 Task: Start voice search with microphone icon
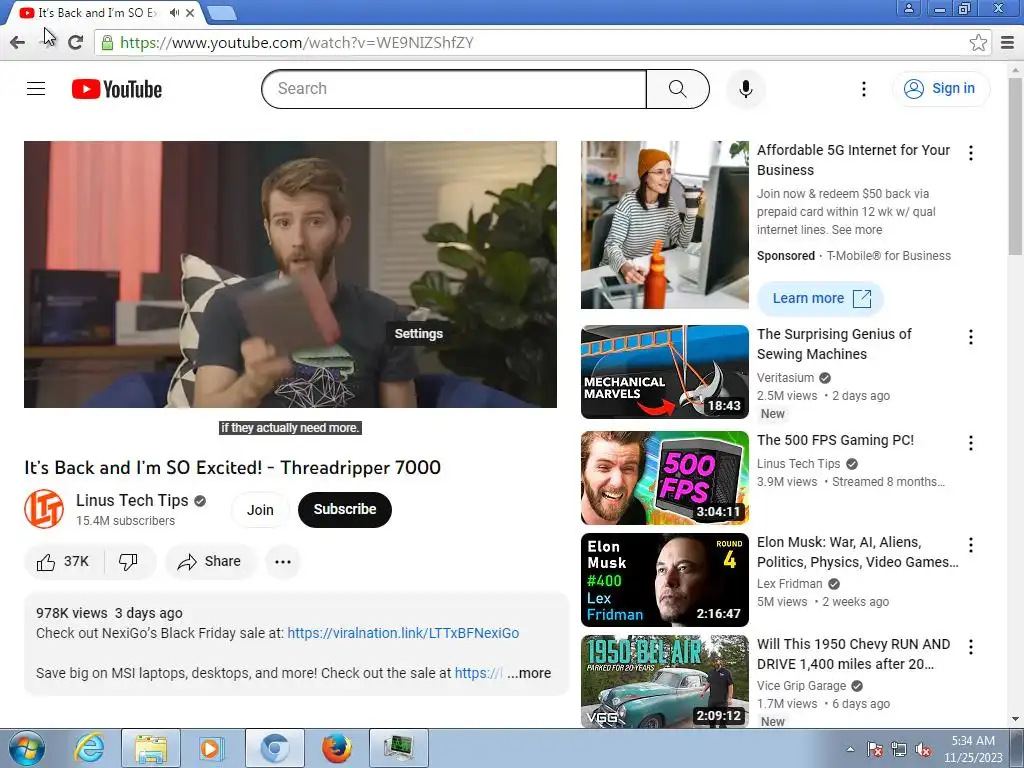[745, 89]
